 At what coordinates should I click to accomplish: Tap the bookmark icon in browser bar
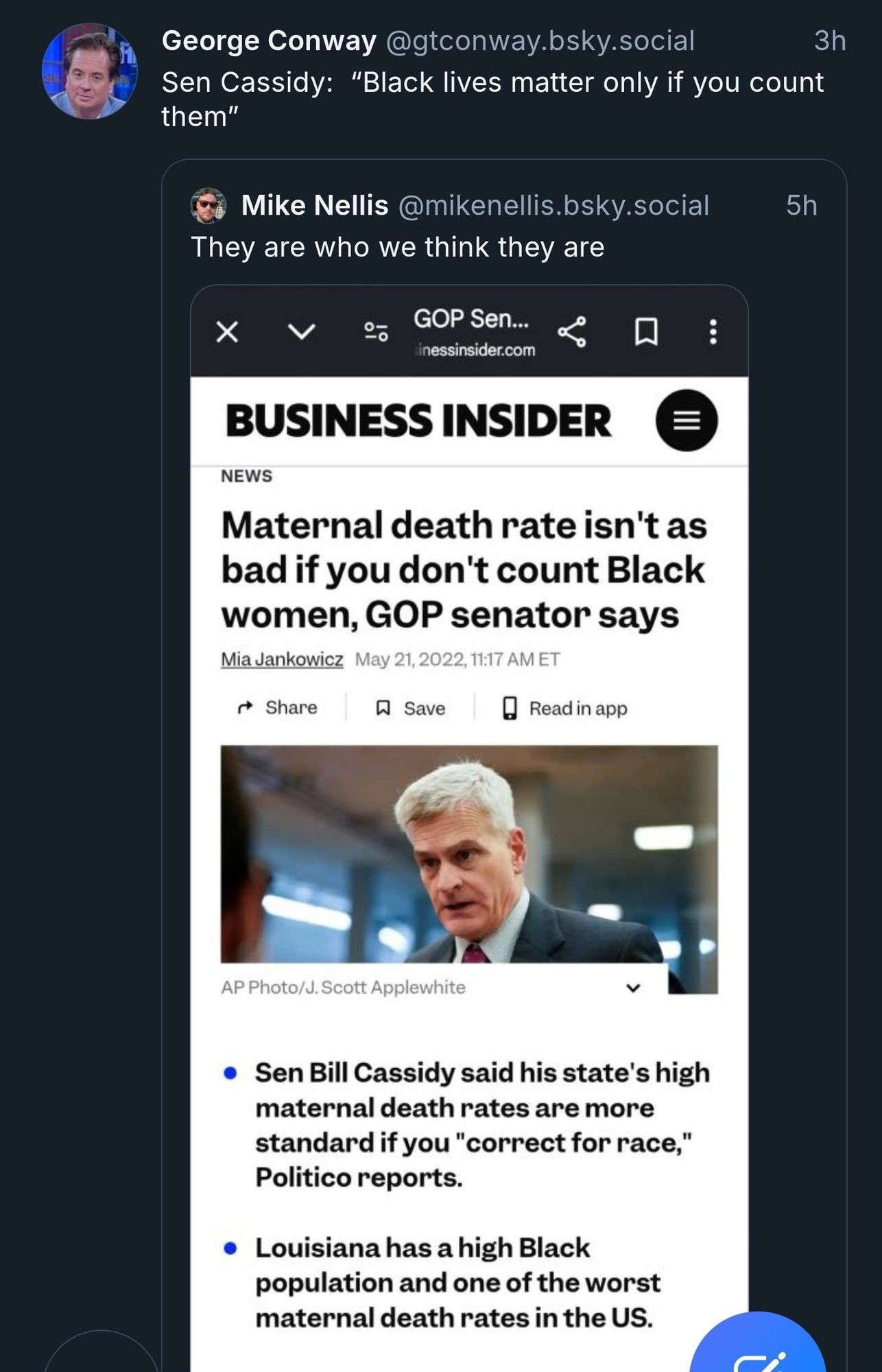point(646,332)
